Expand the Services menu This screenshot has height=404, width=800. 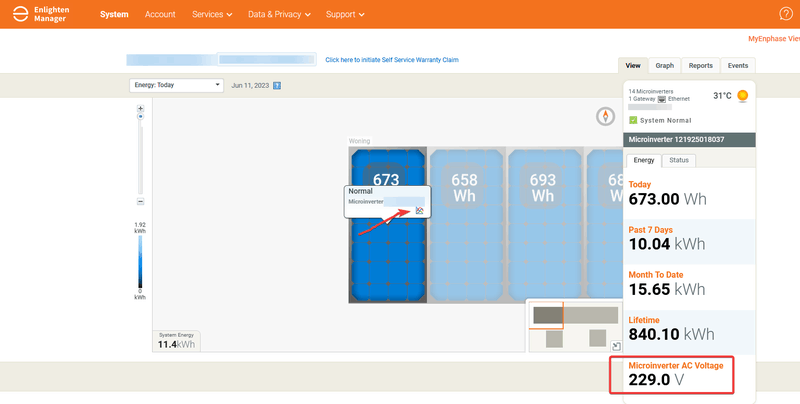coord(212,14)
